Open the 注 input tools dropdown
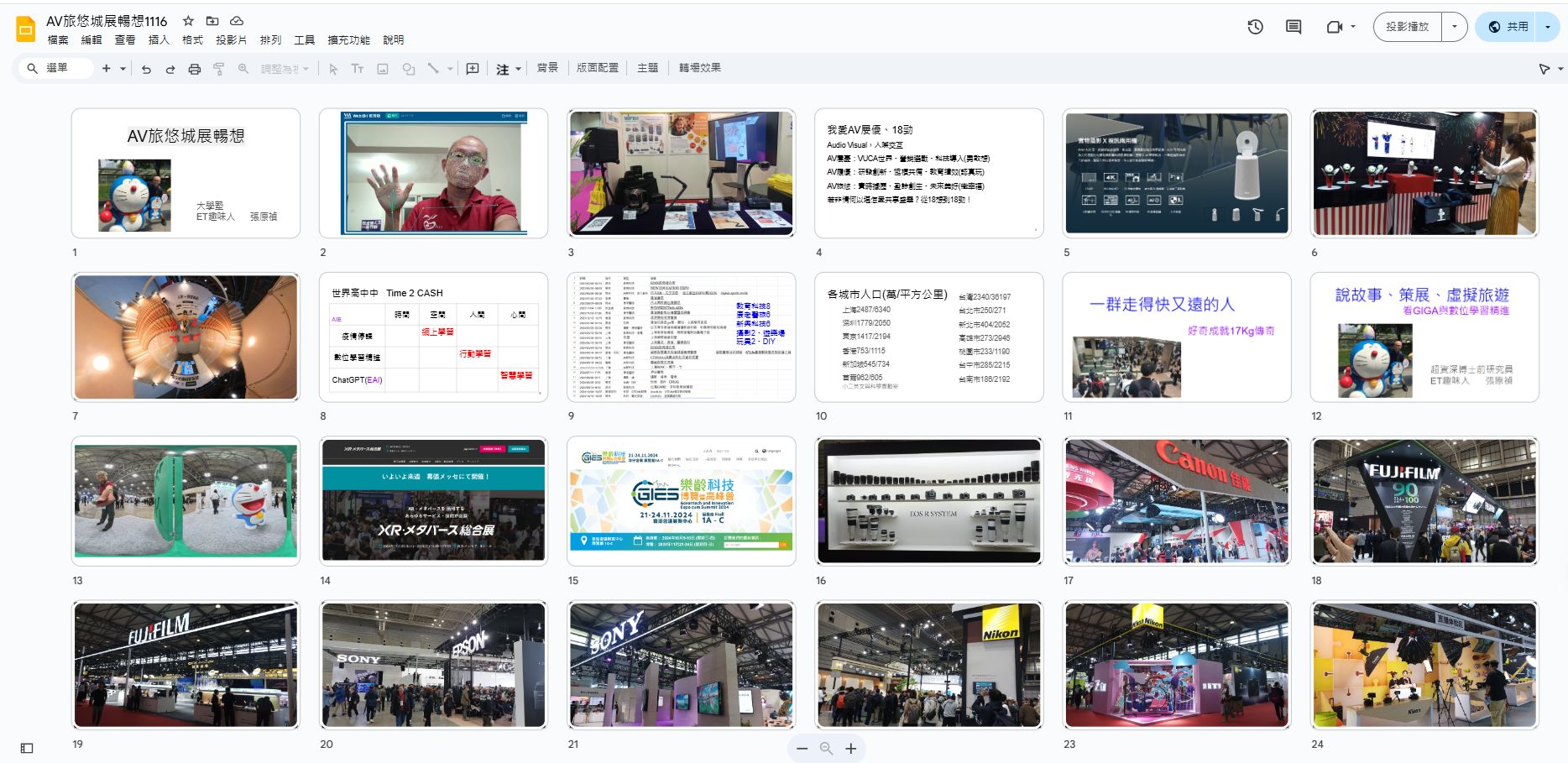The width and height of the screenshot is (1568, 763). [509, 69]
